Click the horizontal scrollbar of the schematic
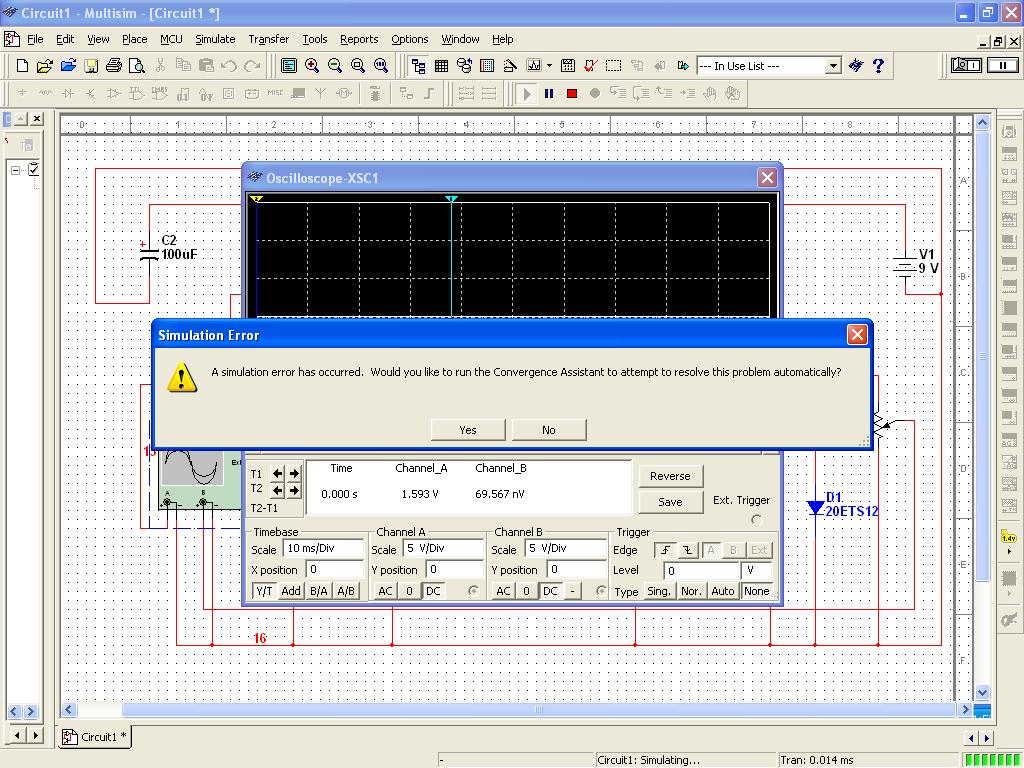The height and width of the screenshot is (768, 1024). point(539,710)
